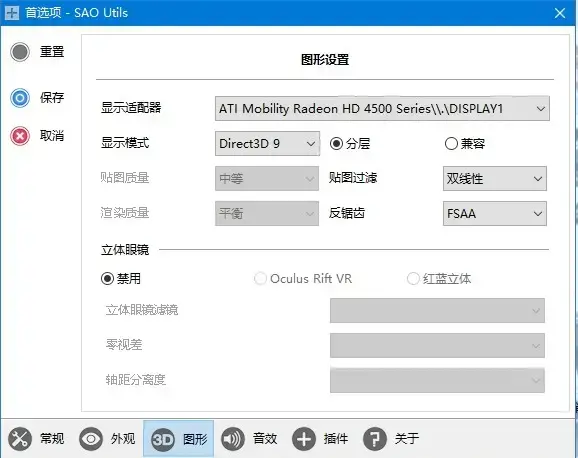Viewport: 578px width, 458px height.
Task: Open the 轴距分离度 dropdown
Action: pos(437,380)
